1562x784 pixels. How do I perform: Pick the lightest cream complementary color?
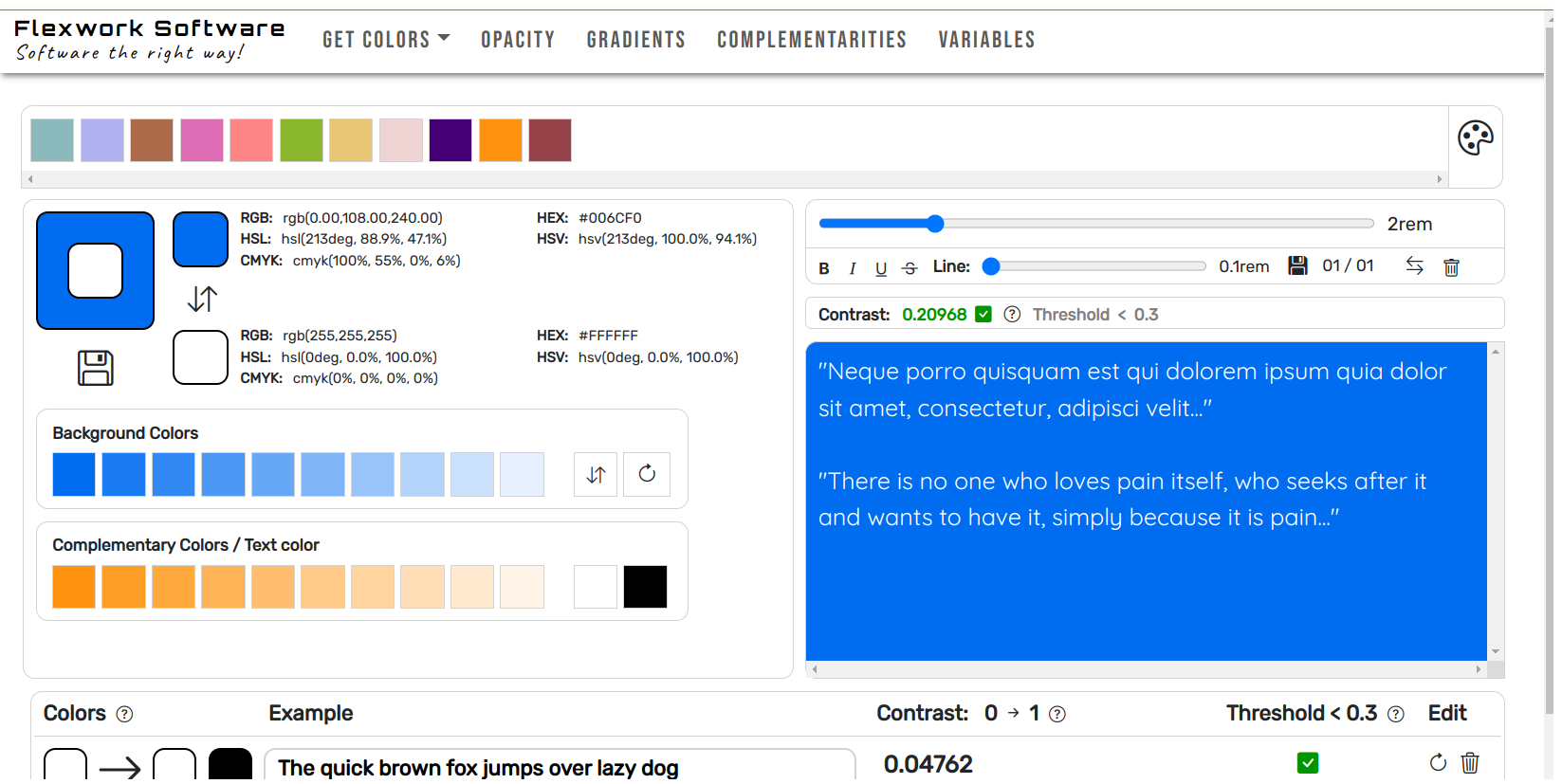(522, 587)
